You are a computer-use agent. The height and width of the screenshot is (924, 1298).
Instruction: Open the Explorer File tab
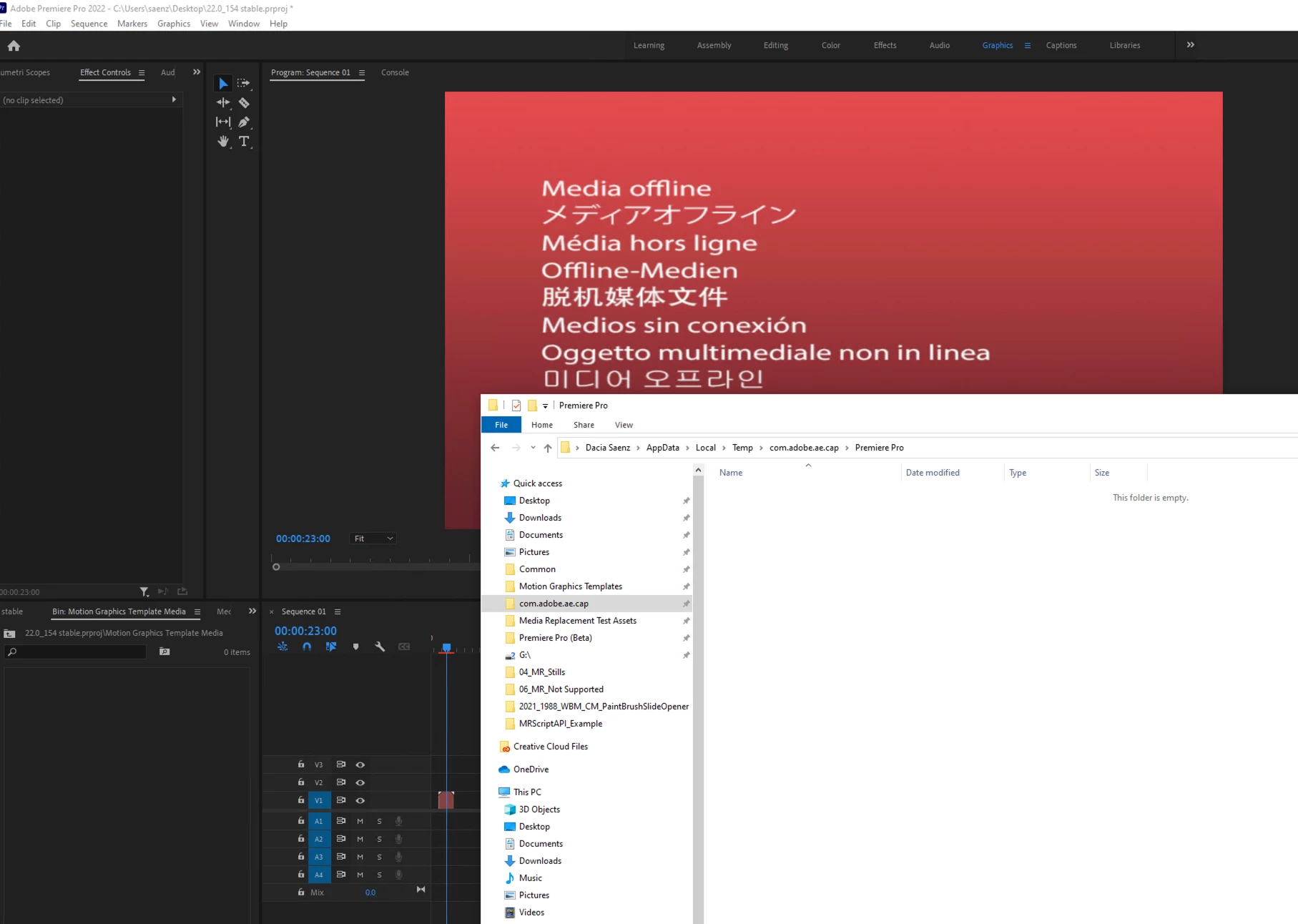(x=501, y=425)
